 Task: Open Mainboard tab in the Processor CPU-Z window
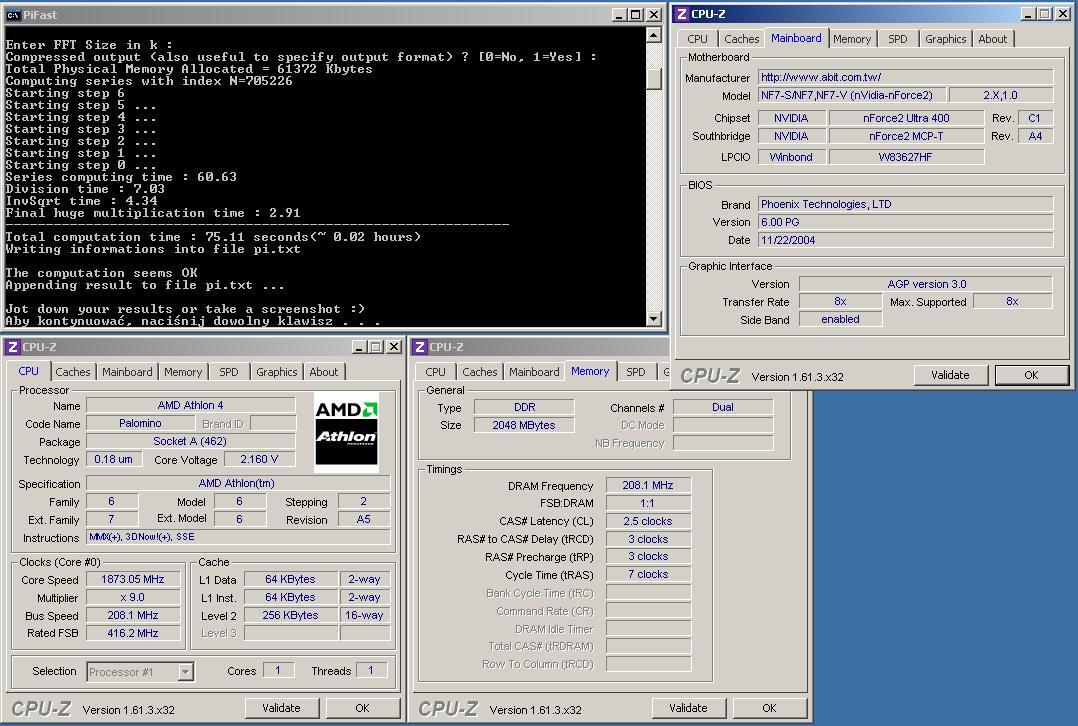coord(127,372)
